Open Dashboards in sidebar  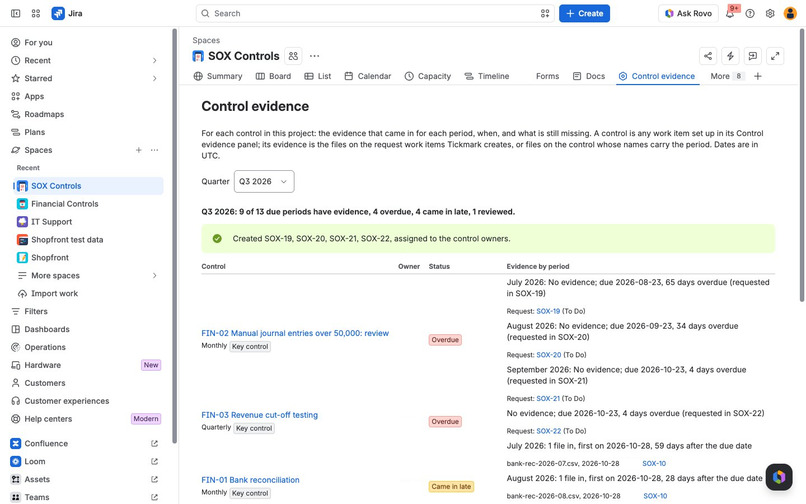point(87,329)
